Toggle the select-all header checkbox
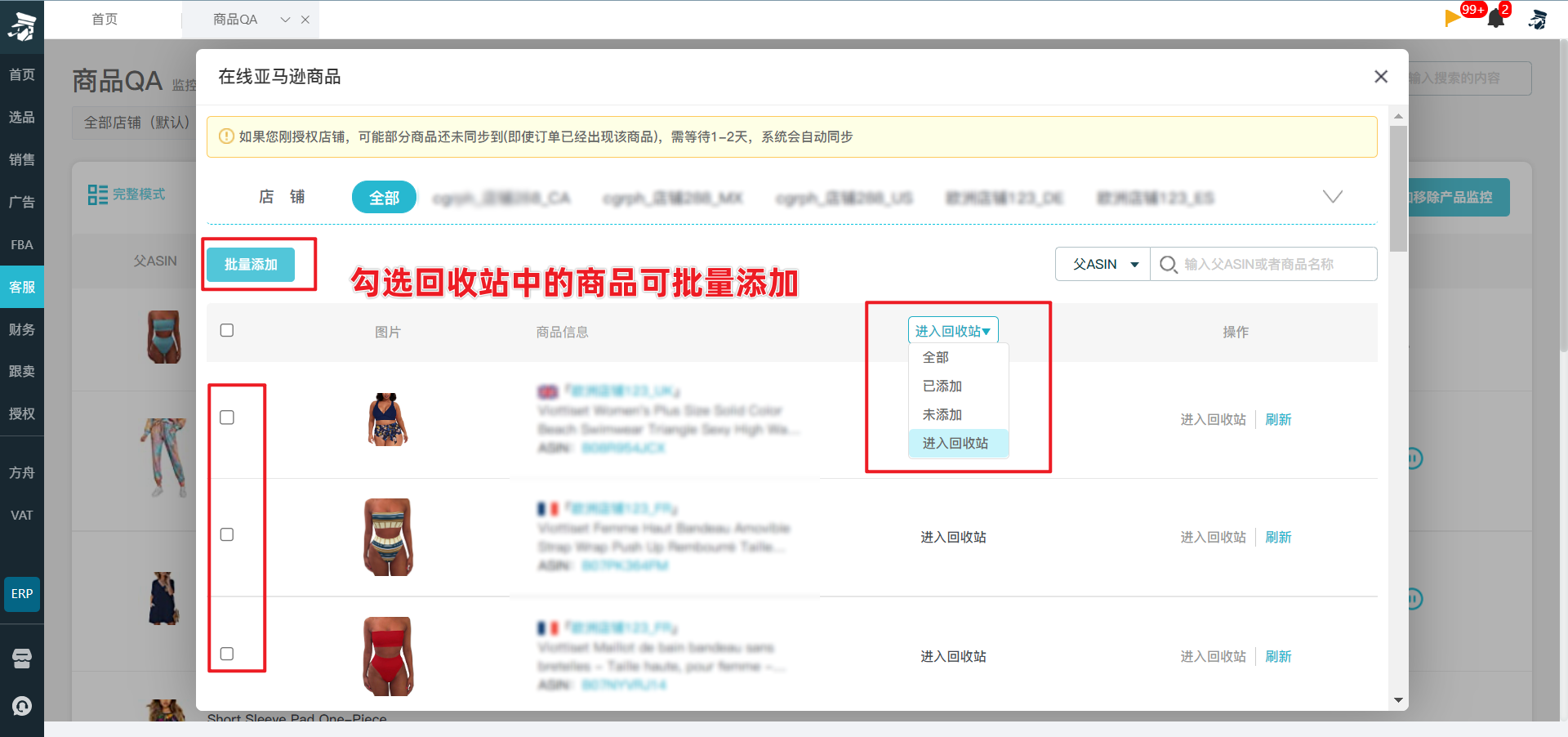This screenshot has height=737, width=1568. (x=227, y=330)
